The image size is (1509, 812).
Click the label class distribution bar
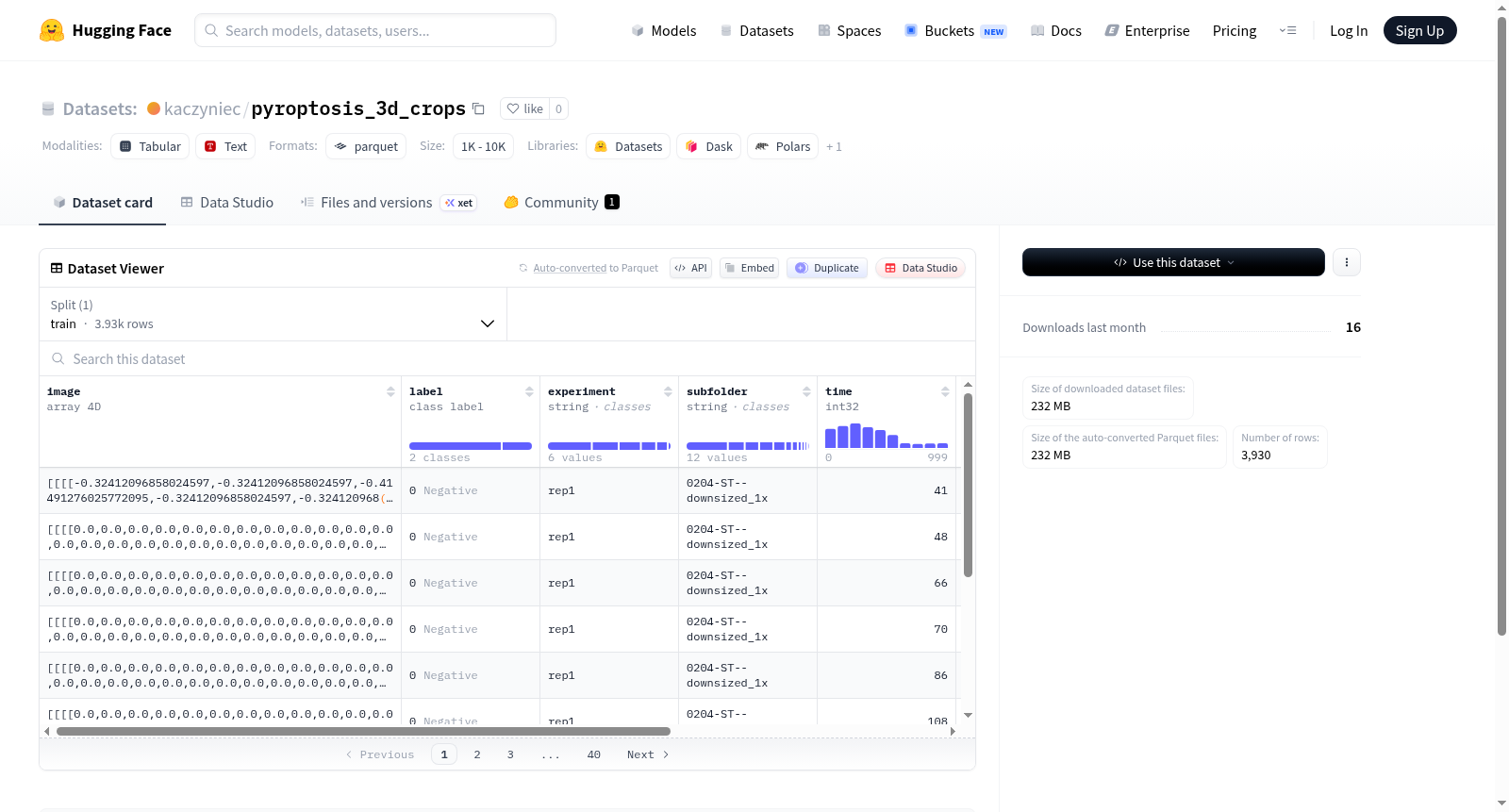[x=471, y=446]
